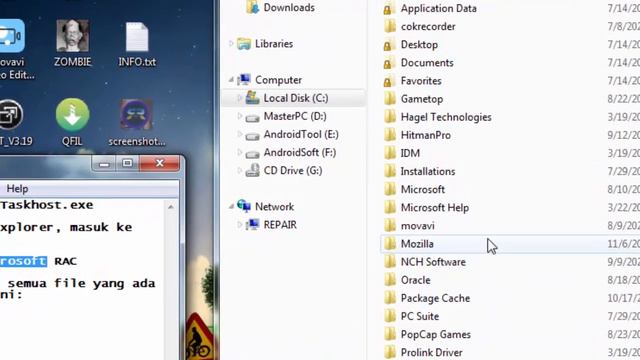Select the movavi folder name

click(x=417, y=226)
